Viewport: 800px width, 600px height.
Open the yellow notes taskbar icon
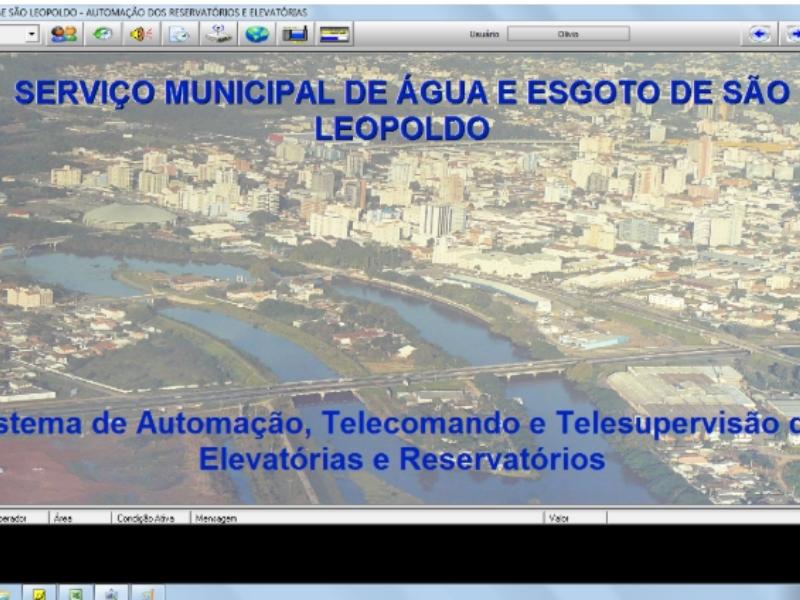tap(39, 593)
